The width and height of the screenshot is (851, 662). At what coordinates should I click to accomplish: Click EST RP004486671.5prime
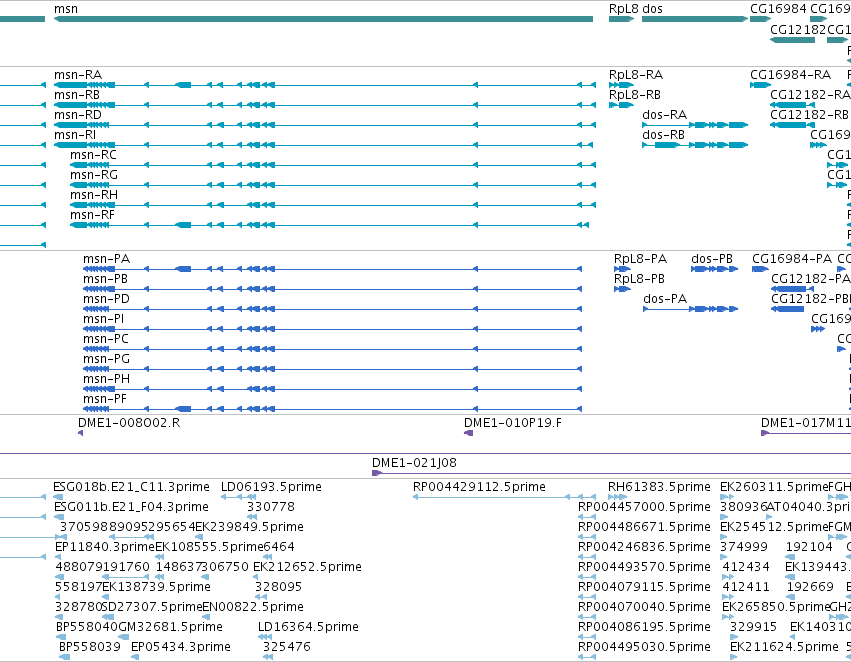pos(644,527)
